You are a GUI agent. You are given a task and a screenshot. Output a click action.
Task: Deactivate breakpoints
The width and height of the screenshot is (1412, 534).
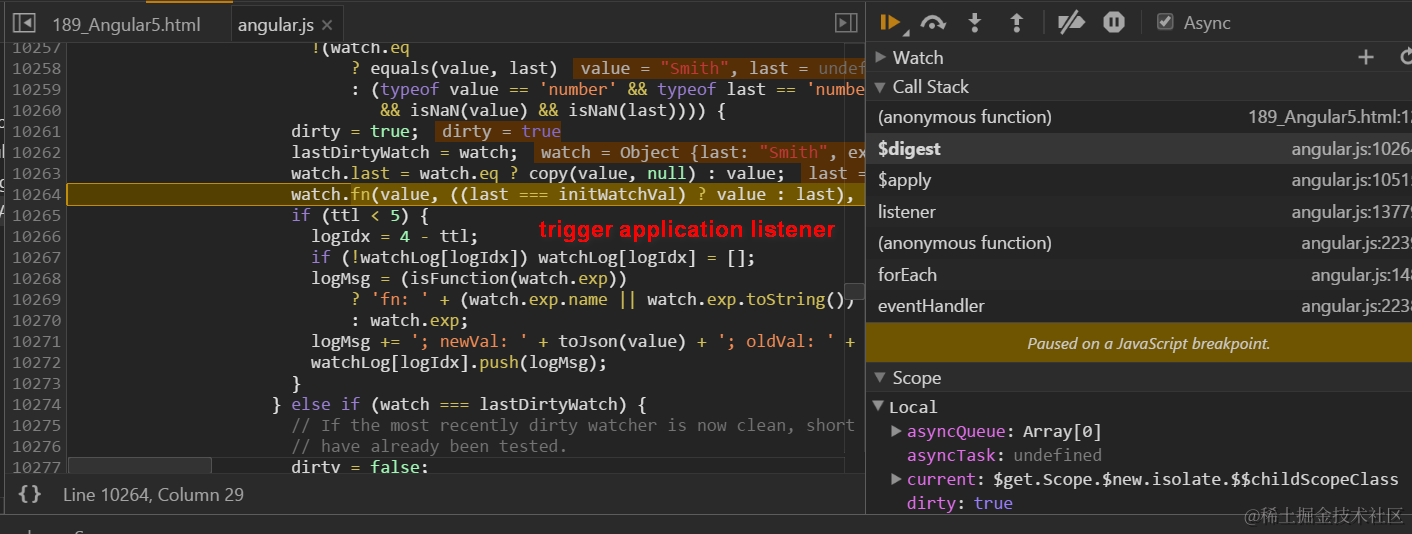point(1071,22)
